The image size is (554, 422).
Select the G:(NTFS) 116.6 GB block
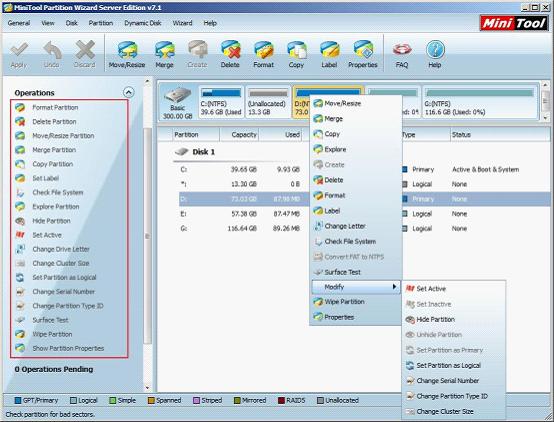[480, 102]
